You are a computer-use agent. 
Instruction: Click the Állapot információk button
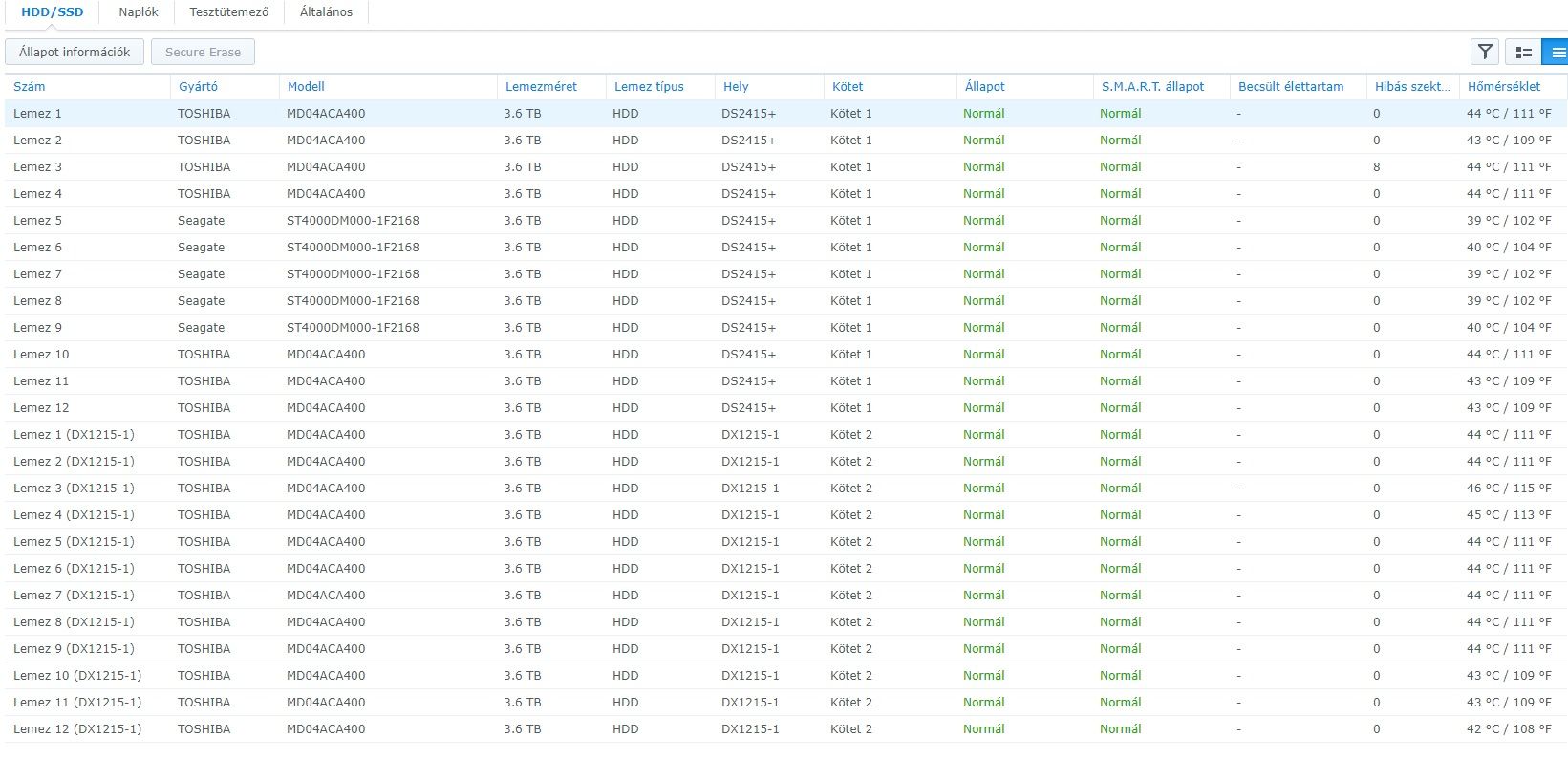[75, 52]
